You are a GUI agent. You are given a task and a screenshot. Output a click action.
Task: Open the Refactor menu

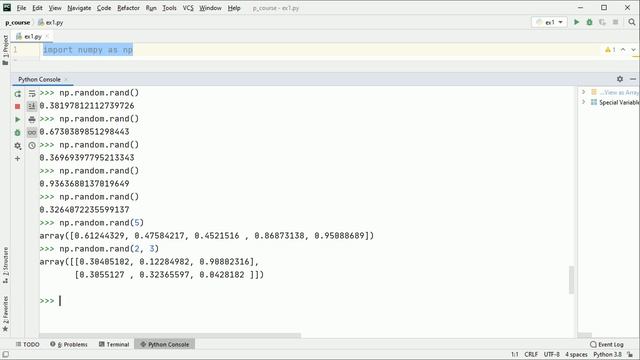(128, 8)
